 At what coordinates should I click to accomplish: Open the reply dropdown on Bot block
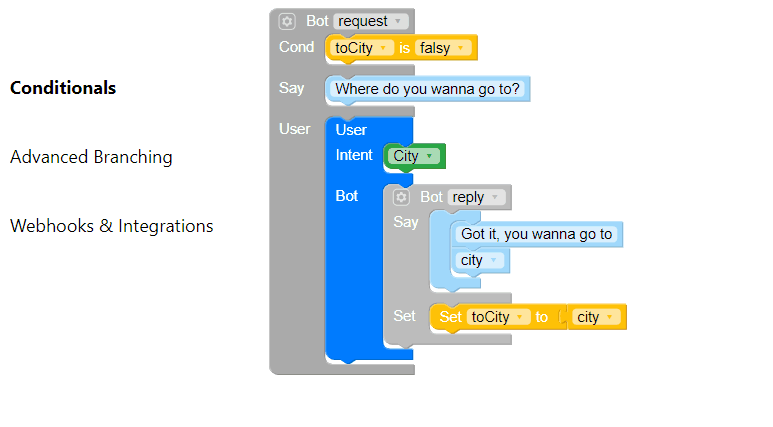pos(477,197)
